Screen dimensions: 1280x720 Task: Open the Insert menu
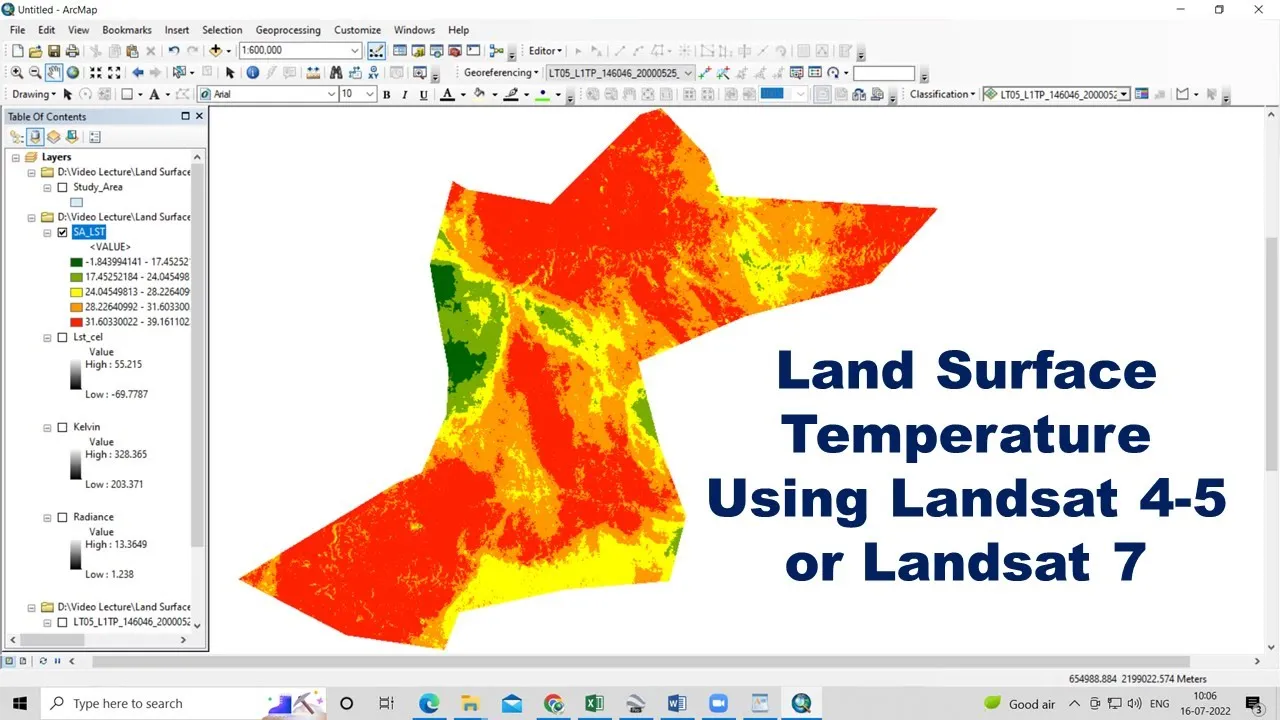tap(177, 30)
